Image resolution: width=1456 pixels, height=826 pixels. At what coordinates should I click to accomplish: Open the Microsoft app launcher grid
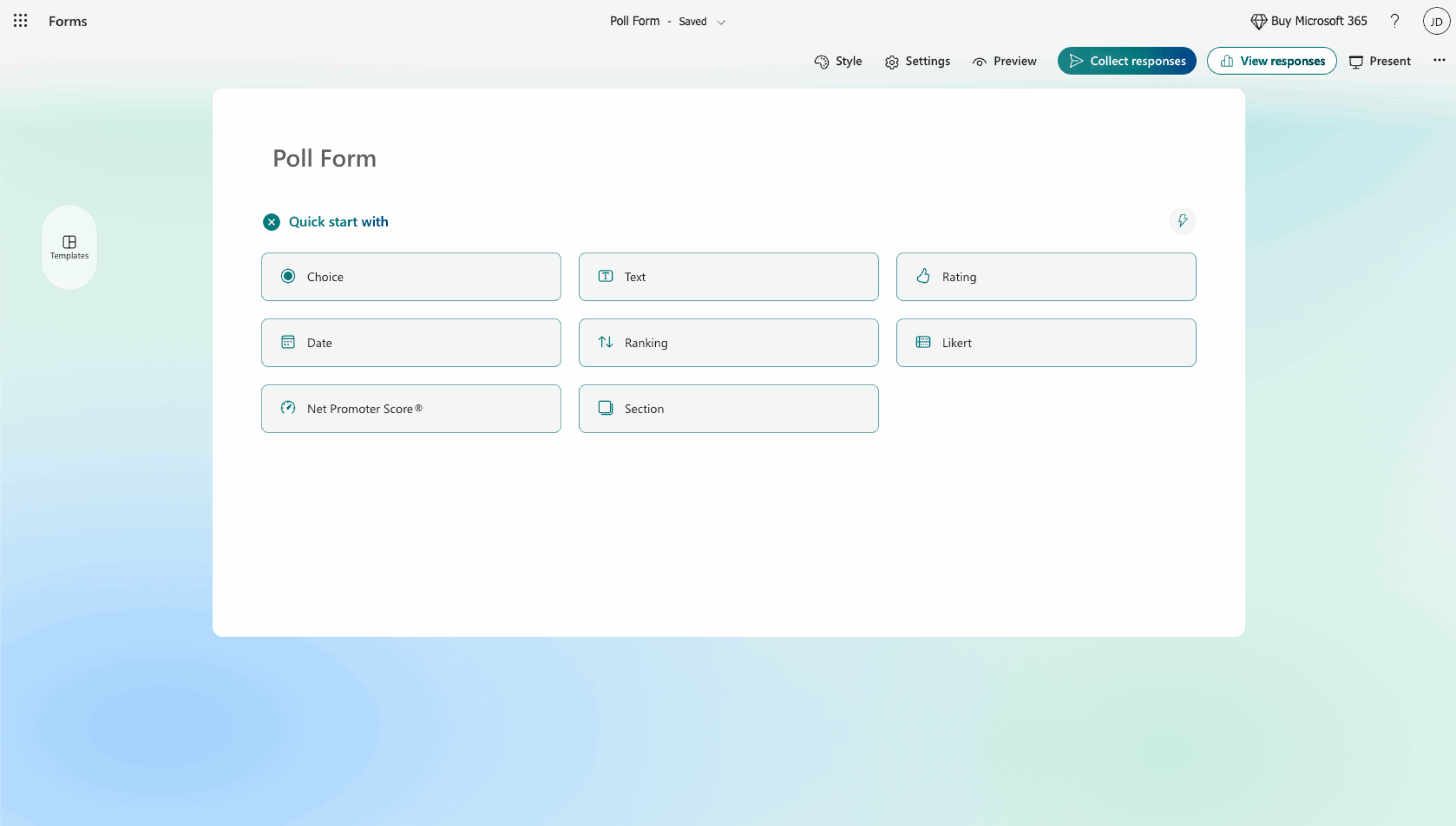(x=20, y=20)
